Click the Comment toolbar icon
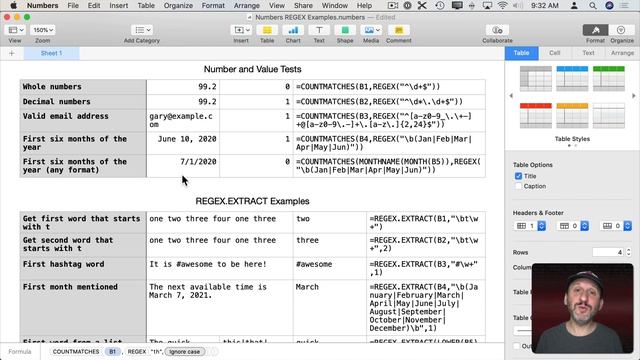The height and width of the screenshot is (360, 640). pyautogui.click(x=399, y=30)
